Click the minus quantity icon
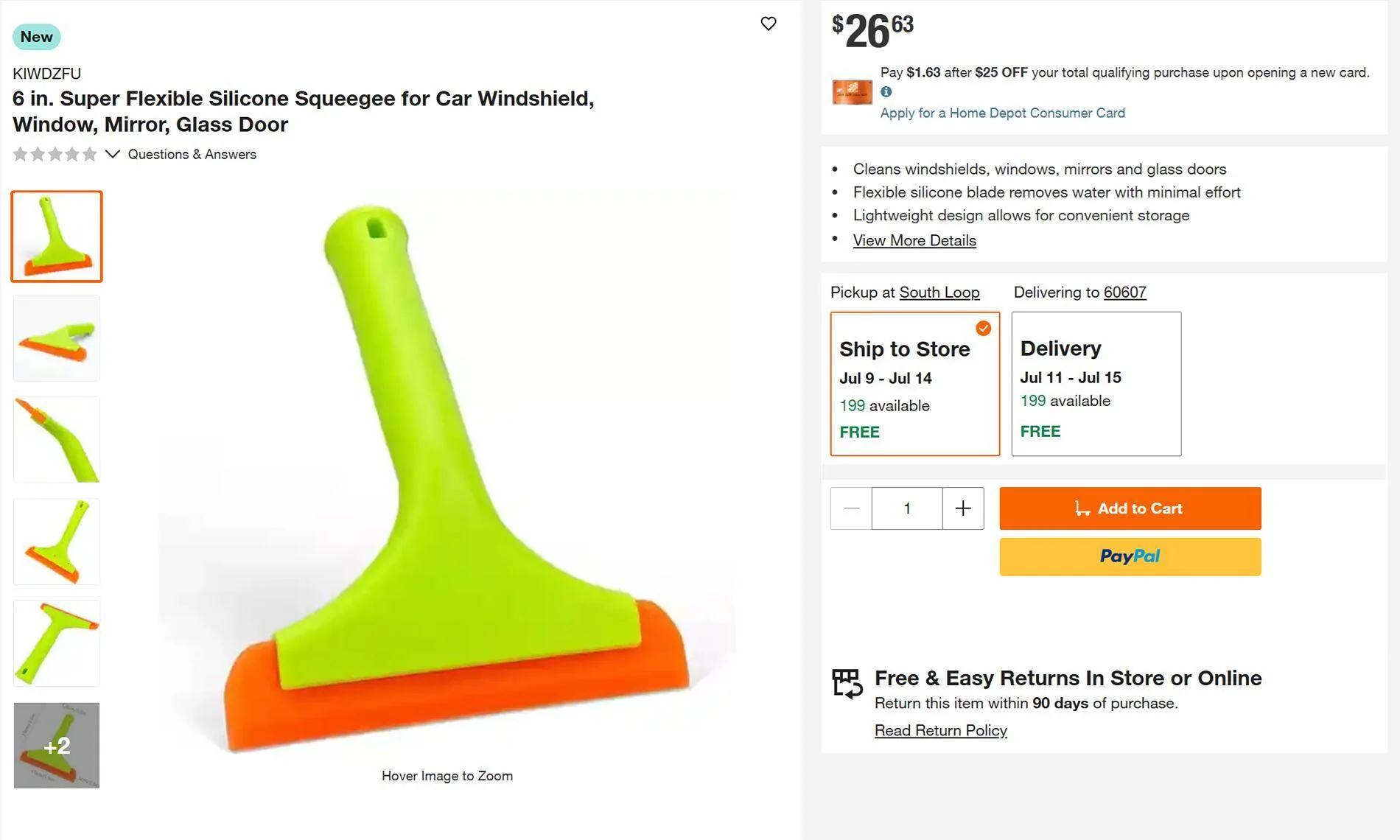Screen dimensions: 1400x840 851,508
